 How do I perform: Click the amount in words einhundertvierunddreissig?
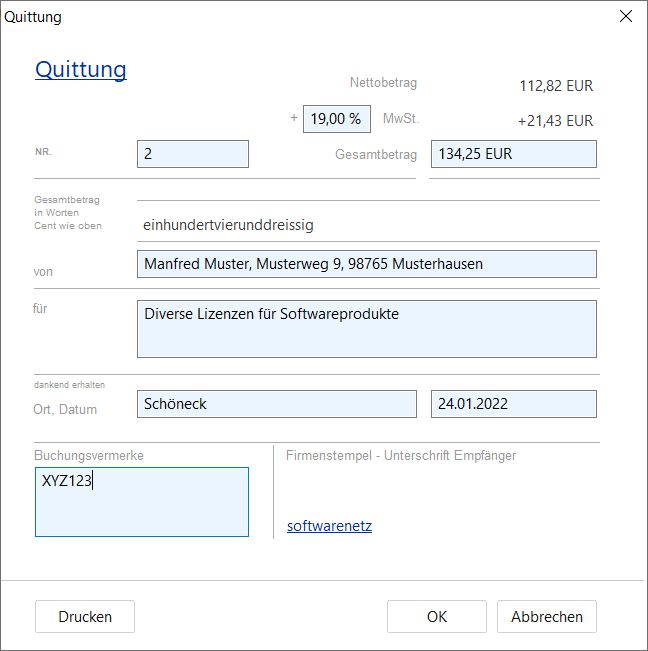click(229, 225)
